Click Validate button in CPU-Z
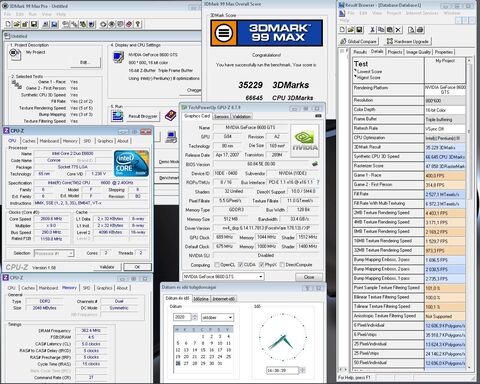480x384 pixels. (x=107, y=267)
